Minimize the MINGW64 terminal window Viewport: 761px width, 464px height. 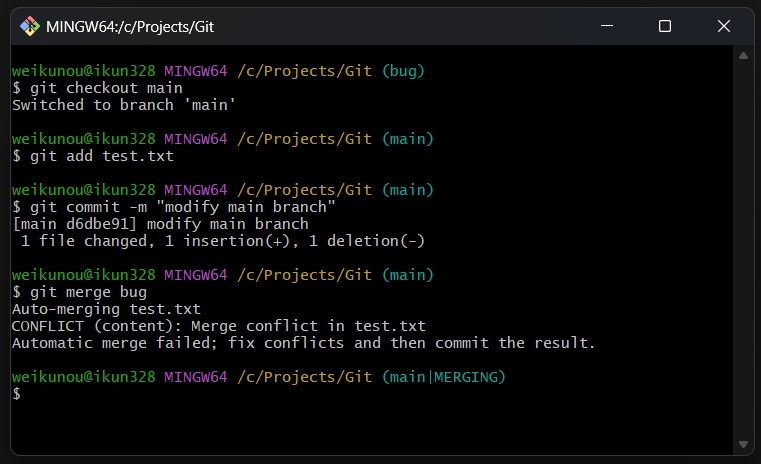pyautogui.click(x=607, y=26)
